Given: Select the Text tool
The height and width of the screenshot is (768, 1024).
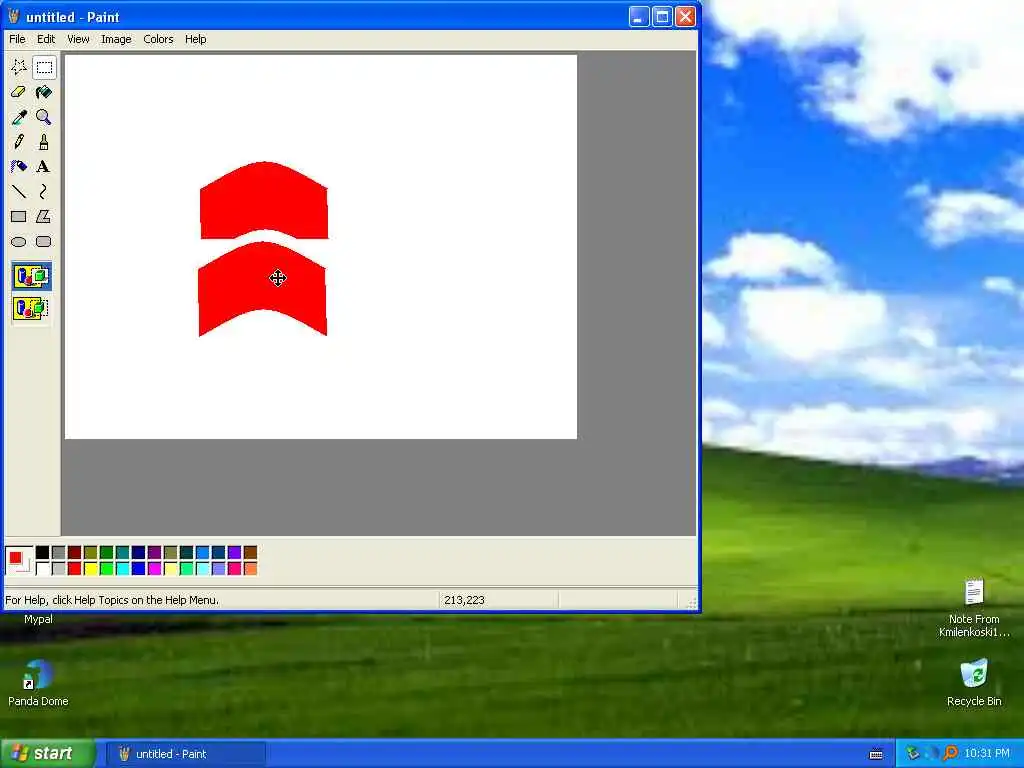Looking at the screenshot, I should coord(44,167).
